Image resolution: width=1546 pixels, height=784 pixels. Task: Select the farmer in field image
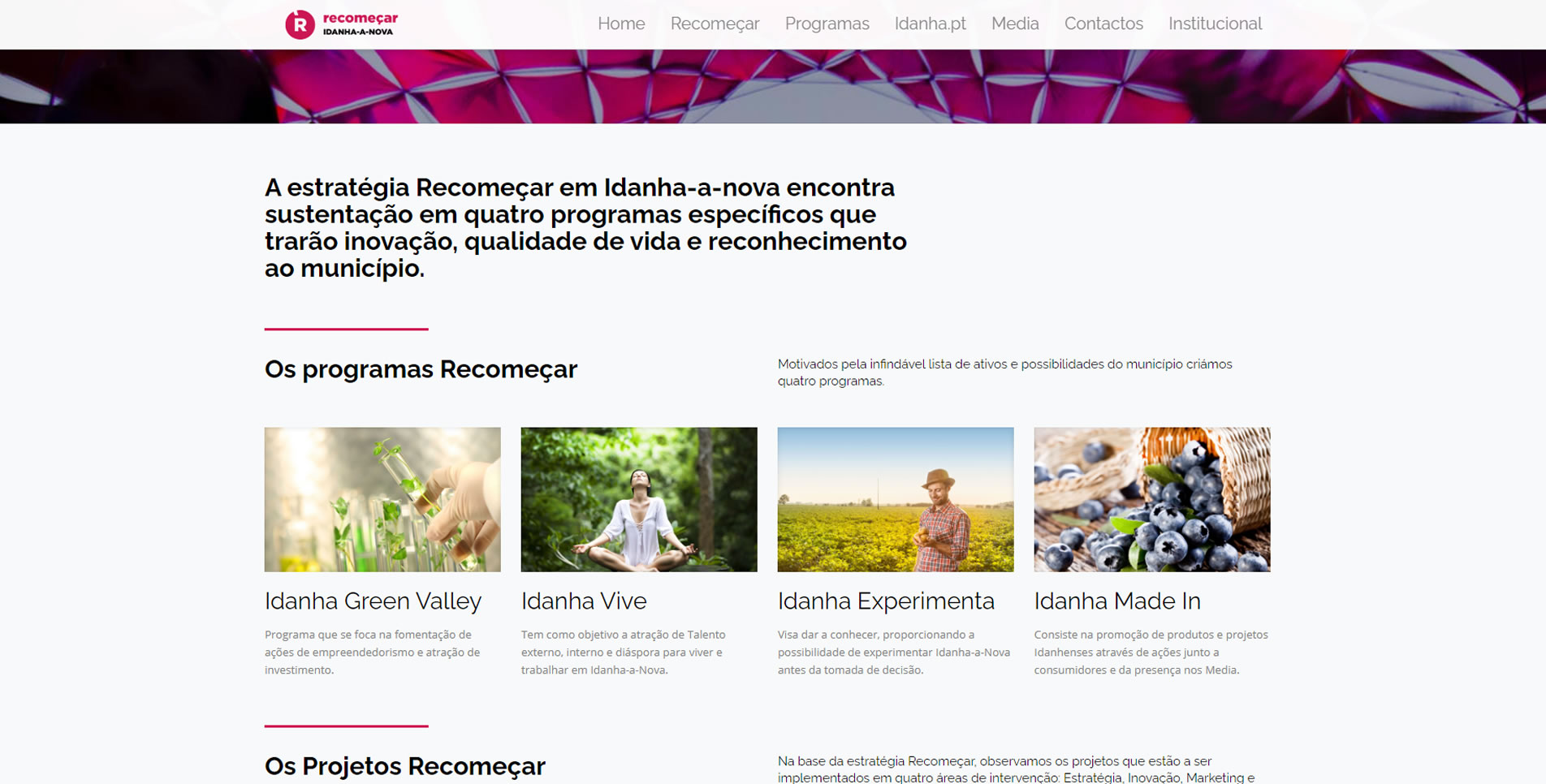click(x=896, y=499)
